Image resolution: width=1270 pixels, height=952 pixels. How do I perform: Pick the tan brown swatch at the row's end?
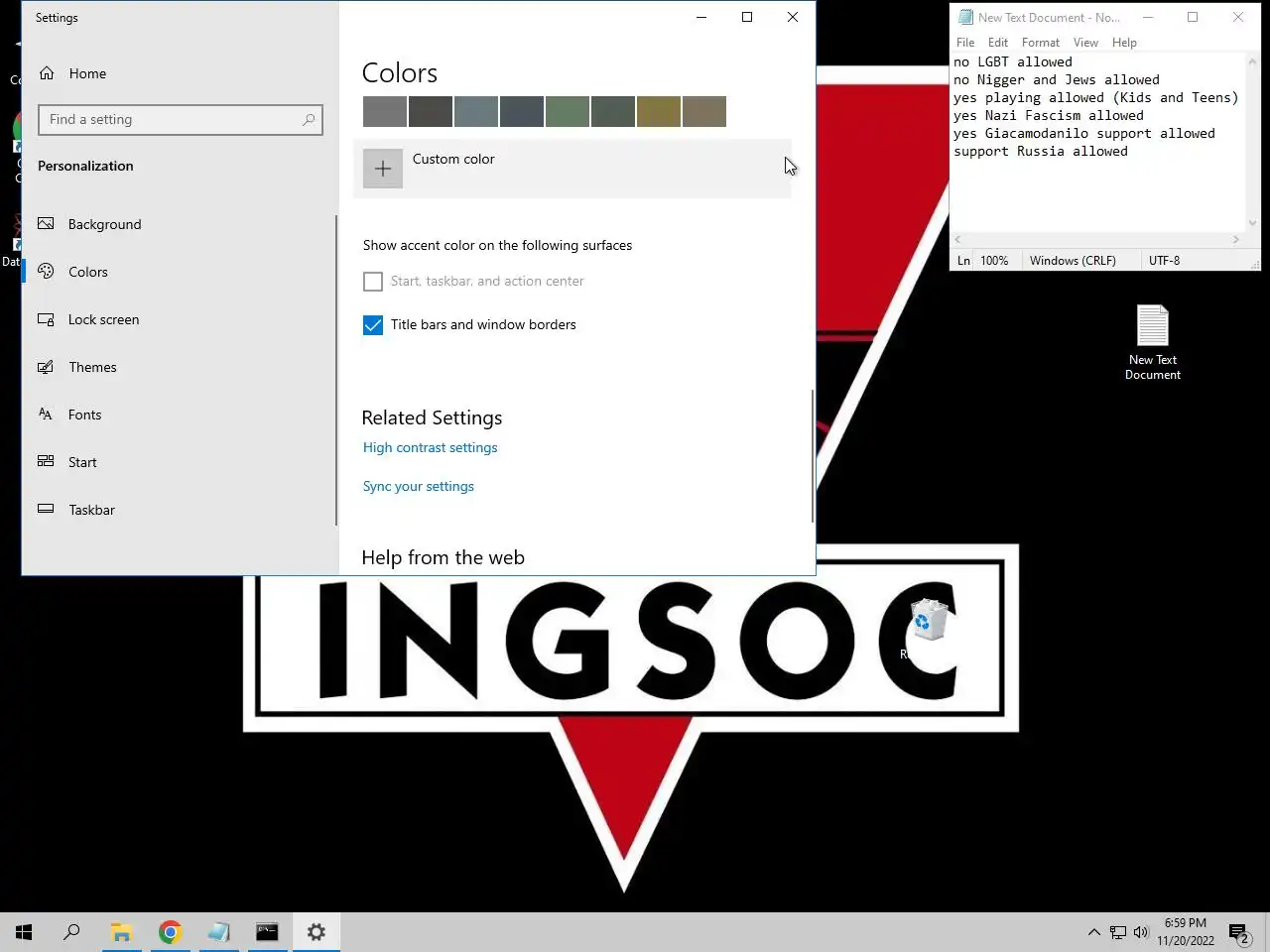(704, 111)
